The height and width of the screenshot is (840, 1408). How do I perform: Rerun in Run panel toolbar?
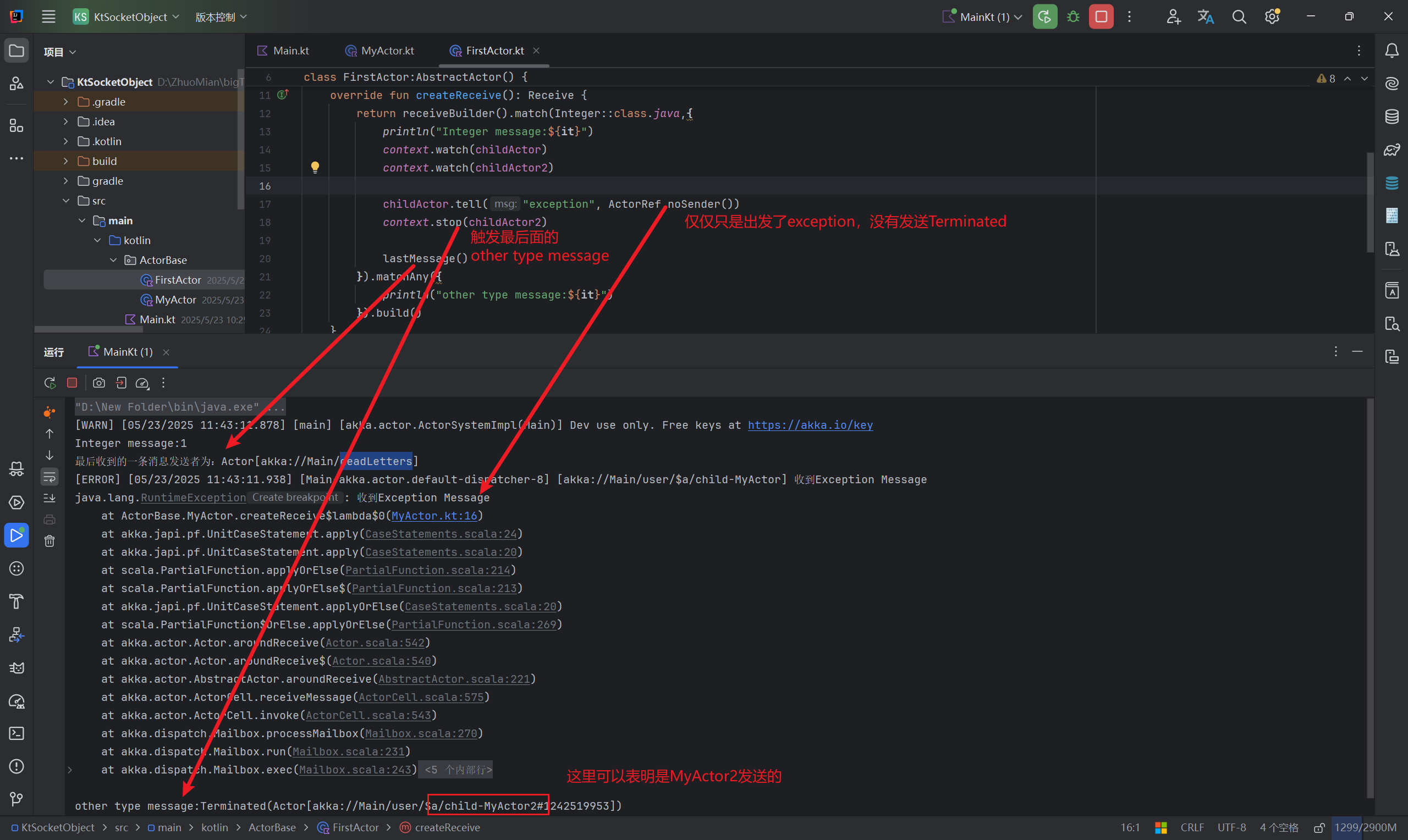(x=50, y=383)
